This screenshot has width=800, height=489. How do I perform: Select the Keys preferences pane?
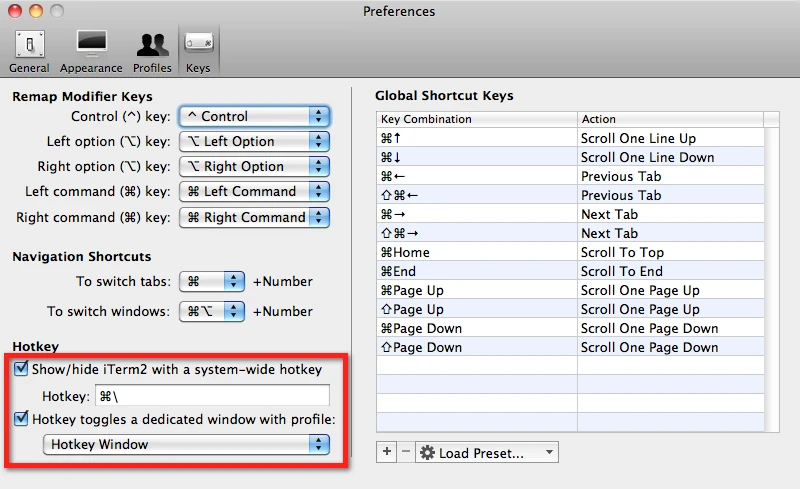click(198, 51)
